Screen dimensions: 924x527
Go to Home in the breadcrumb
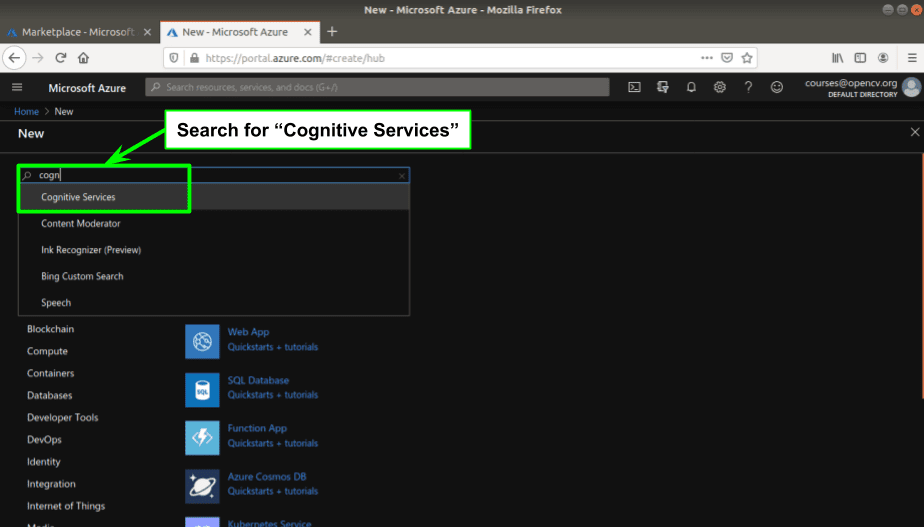tap(27, 111)
